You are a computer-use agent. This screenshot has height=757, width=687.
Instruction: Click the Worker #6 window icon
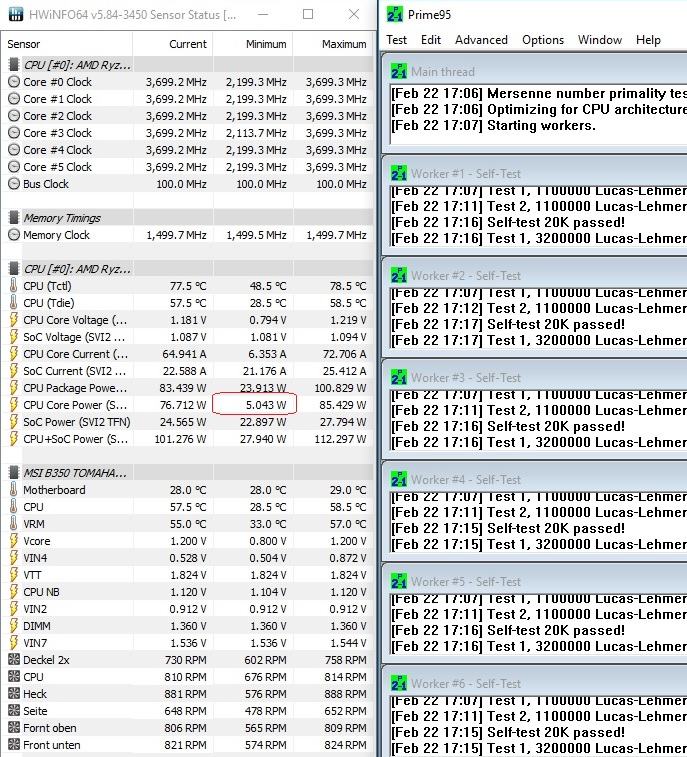399,683
